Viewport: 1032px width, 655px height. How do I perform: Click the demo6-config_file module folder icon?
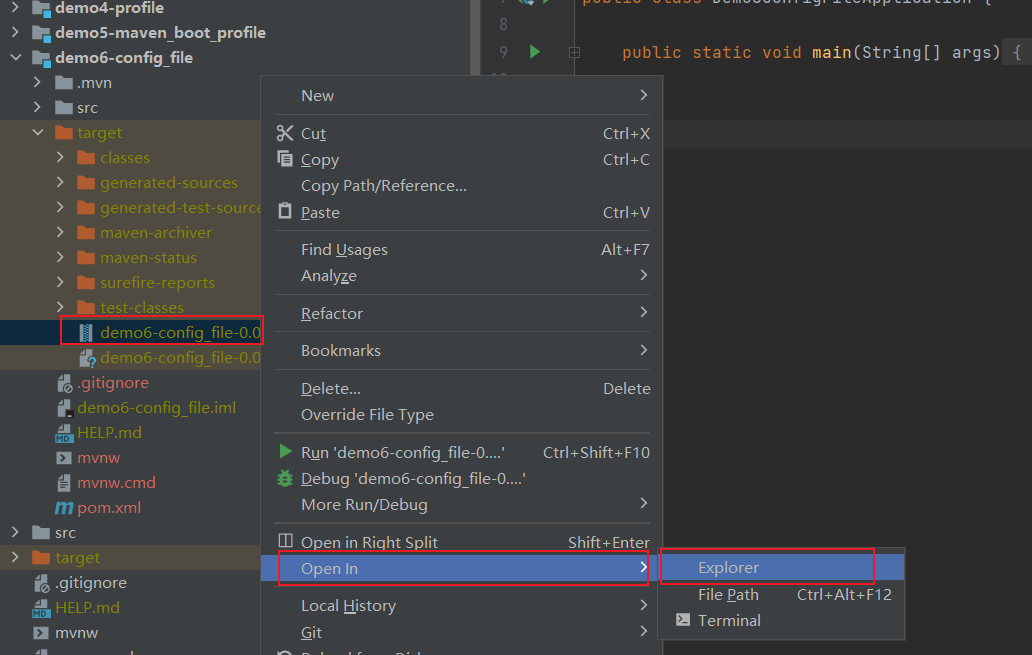tap(41, 58)
